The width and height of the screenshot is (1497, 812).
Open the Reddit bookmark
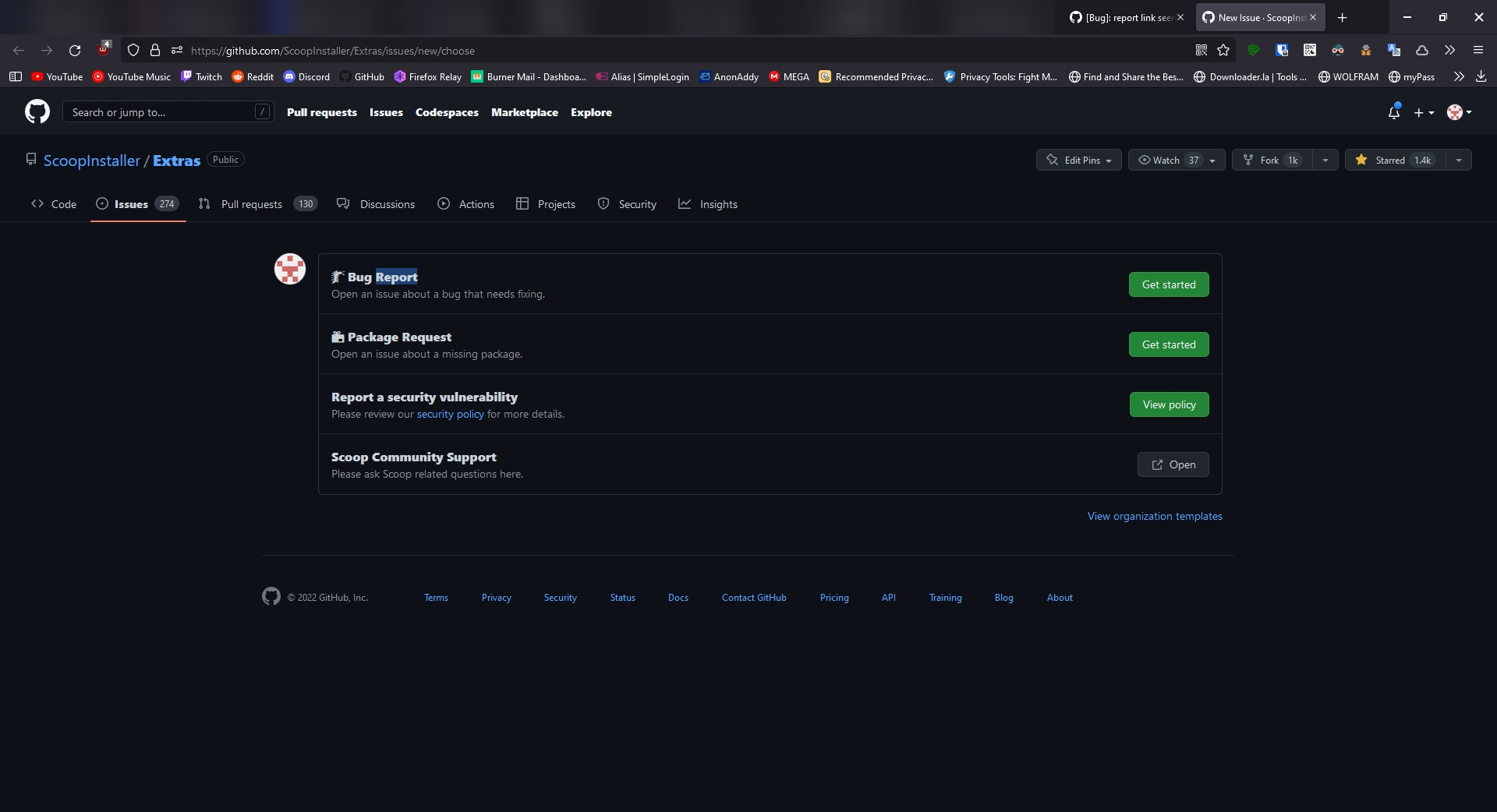(253, 76)
